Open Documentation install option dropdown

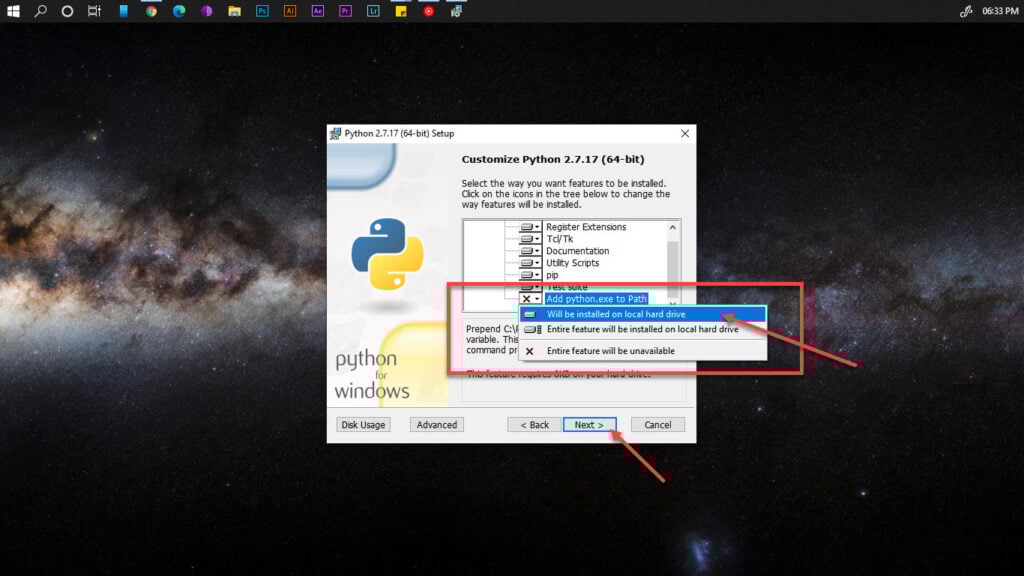530,251
